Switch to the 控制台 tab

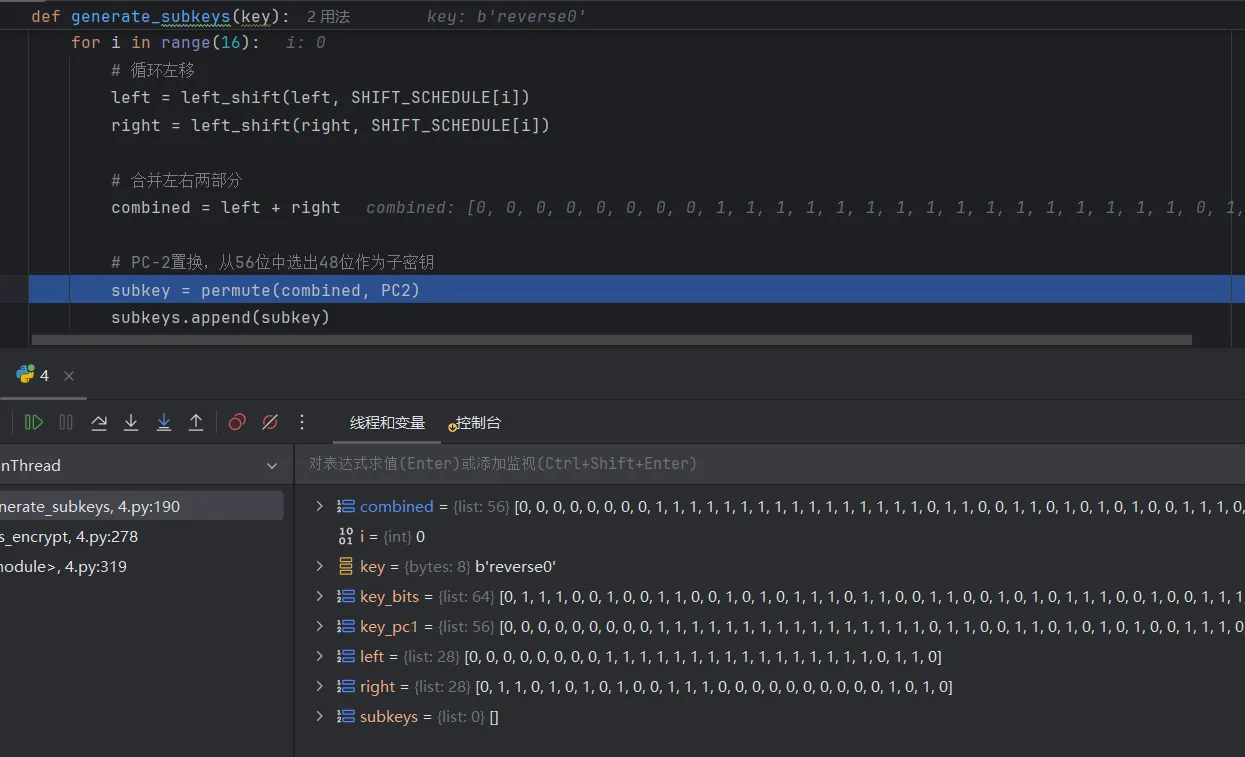(x=477, y=423)
